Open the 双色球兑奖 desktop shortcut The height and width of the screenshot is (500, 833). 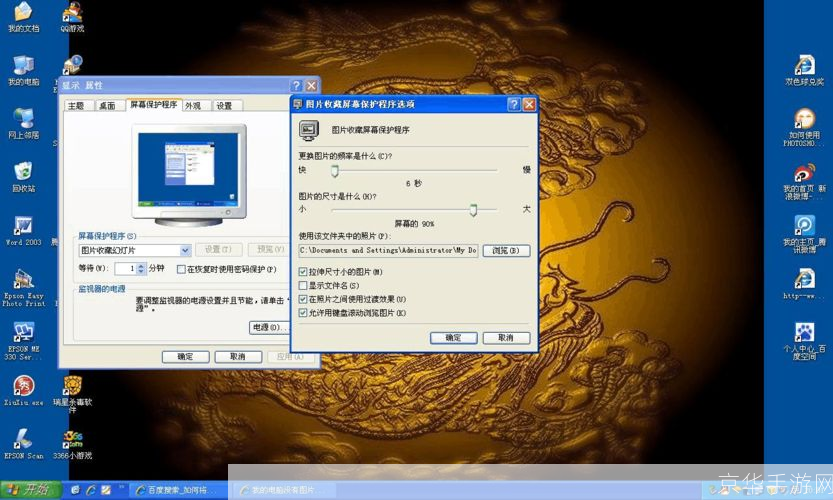(x=804, y=70)
